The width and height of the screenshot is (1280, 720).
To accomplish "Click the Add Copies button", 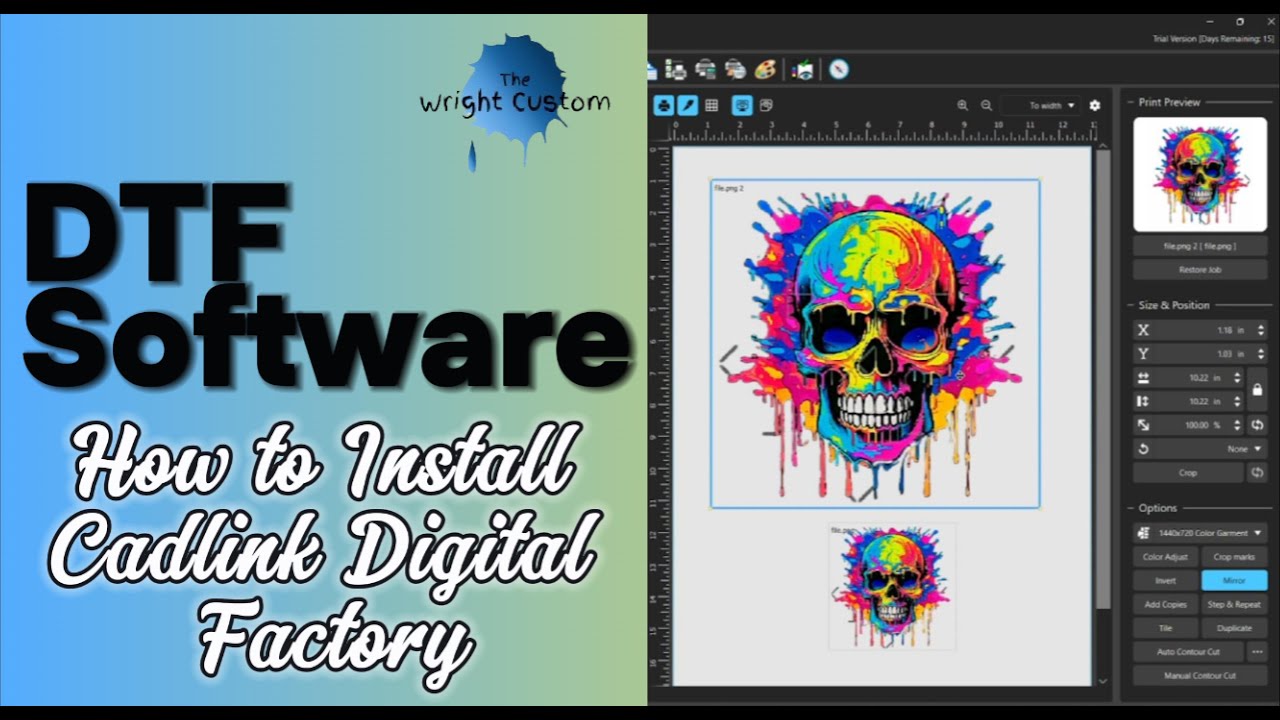I will [x=1165, y=605].
